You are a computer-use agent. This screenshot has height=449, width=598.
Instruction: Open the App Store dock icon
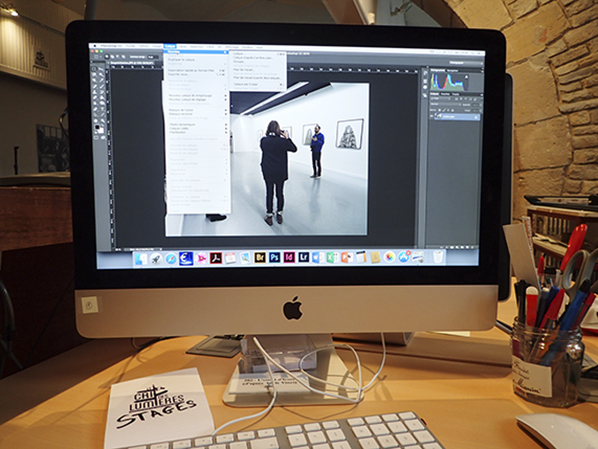click(404, 257)
